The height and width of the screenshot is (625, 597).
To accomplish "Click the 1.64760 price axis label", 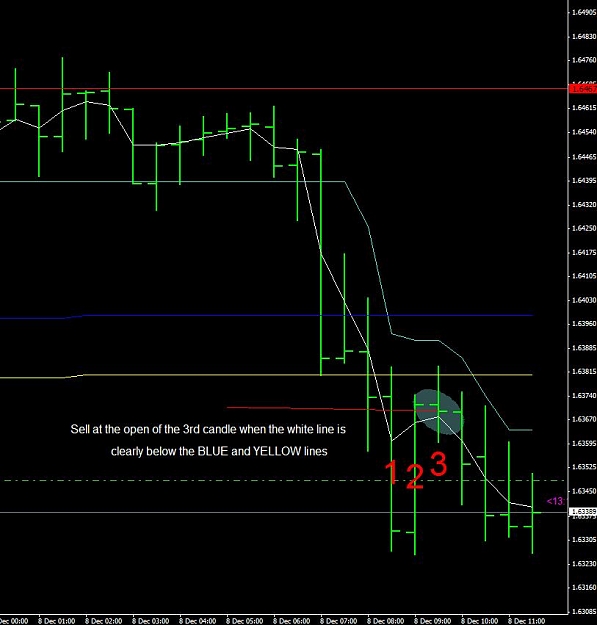I will [x=584, y=60].
